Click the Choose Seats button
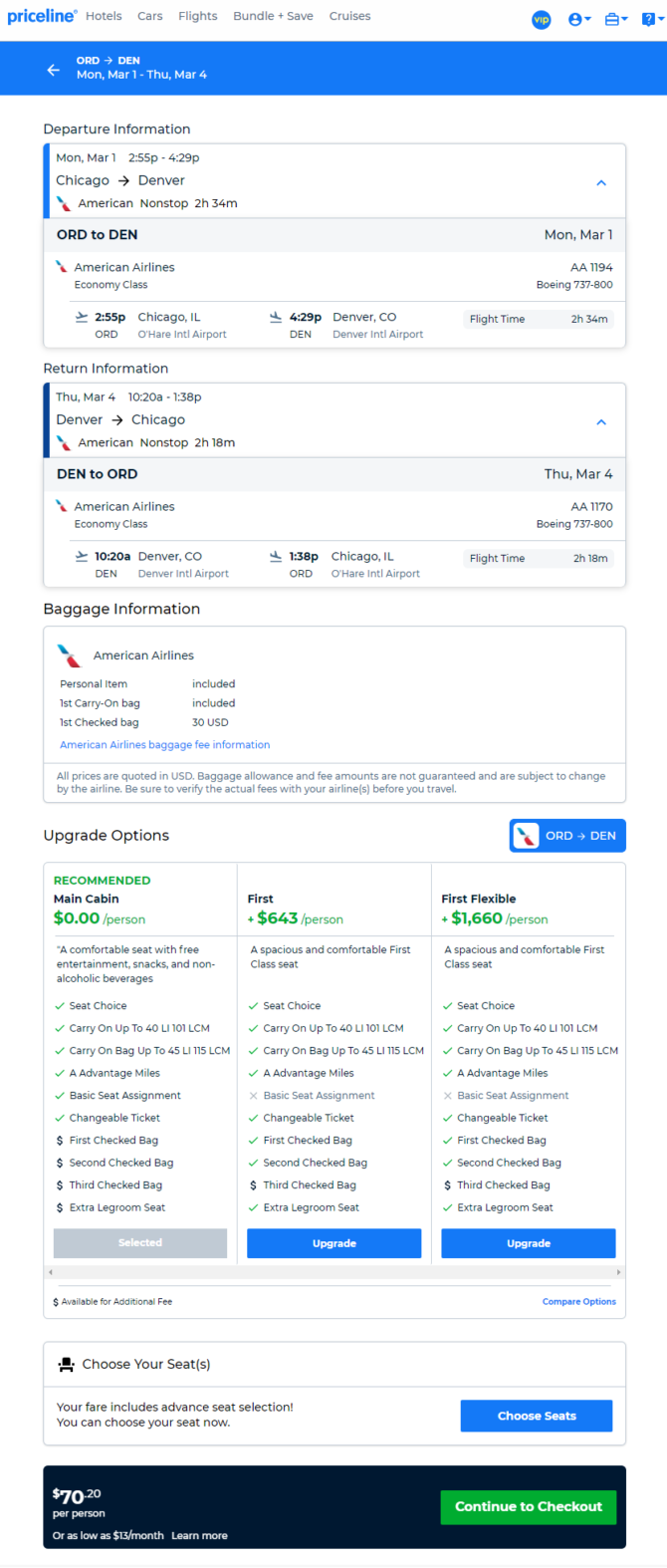667x1568 pixels. tap(537, 1416)
